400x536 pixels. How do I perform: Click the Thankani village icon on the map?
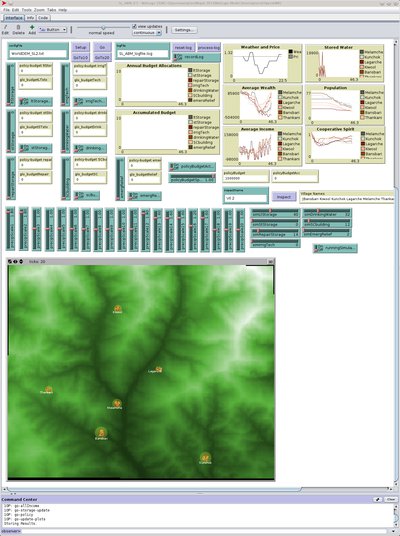(x=49, y=389)
